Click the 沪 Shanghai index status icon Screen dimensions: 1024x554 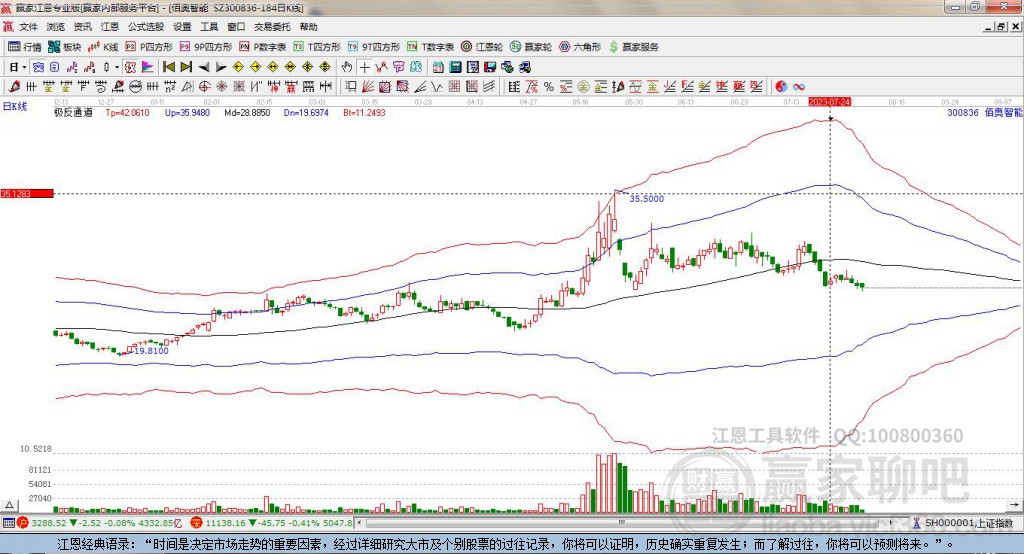23,523
